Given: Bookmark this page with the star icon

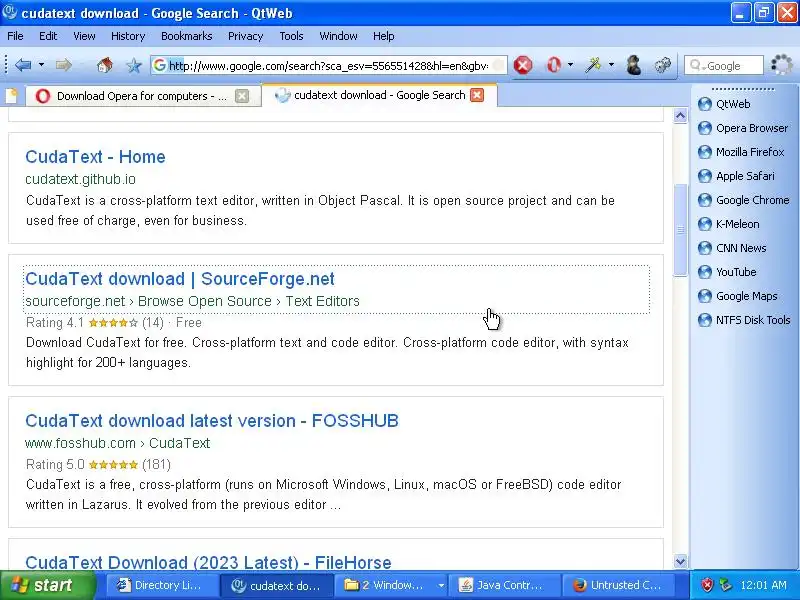Looking at the screenshot, I should [134, 65].
